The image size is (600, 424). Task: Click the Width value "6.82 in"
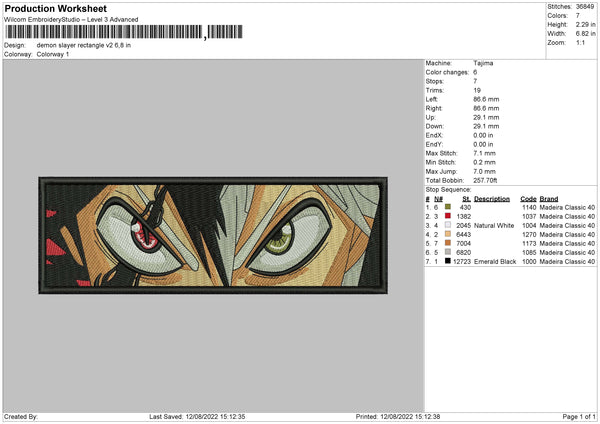tap(585, 34)
